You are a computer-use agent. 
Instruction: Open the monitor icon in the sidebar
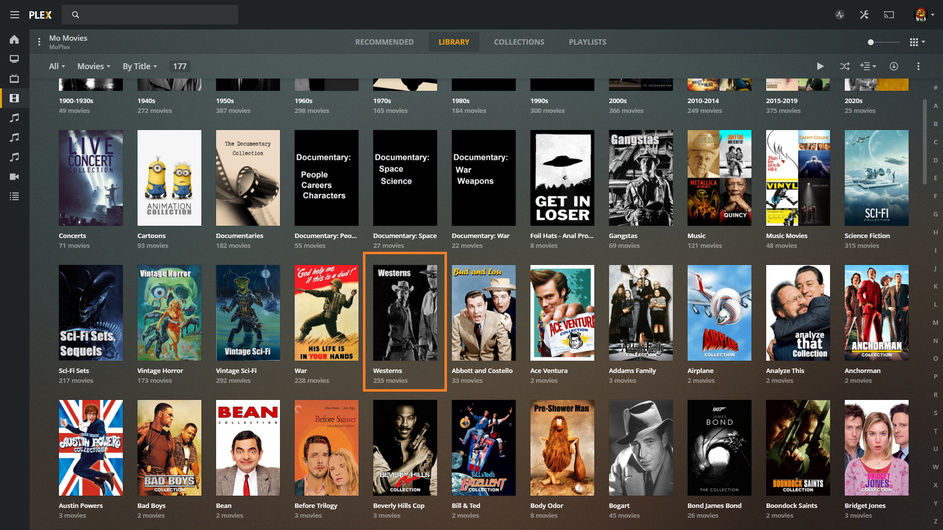14,59
